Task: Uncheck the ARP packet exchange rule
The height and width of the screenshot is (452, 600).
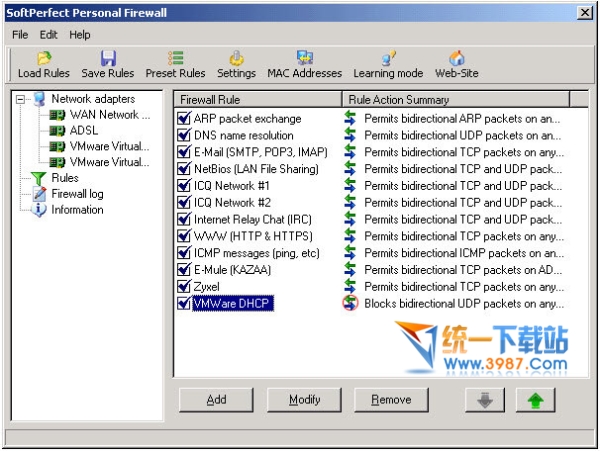Action: tap(184, 118)
